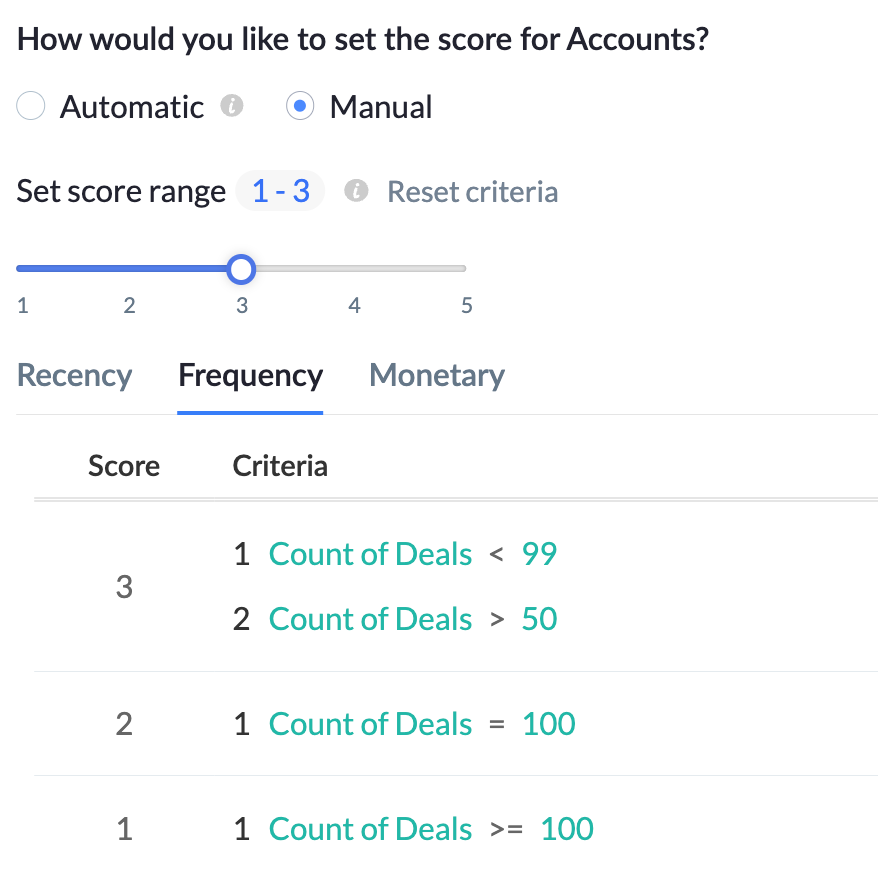Click the score range slider handle
The image size is (878, 882).
241,268
